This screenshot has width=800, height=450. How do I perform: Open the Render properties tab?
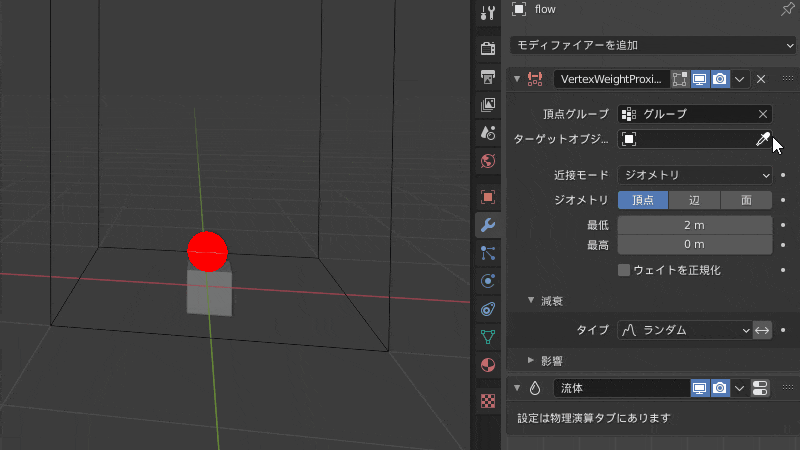coord(488,48)
